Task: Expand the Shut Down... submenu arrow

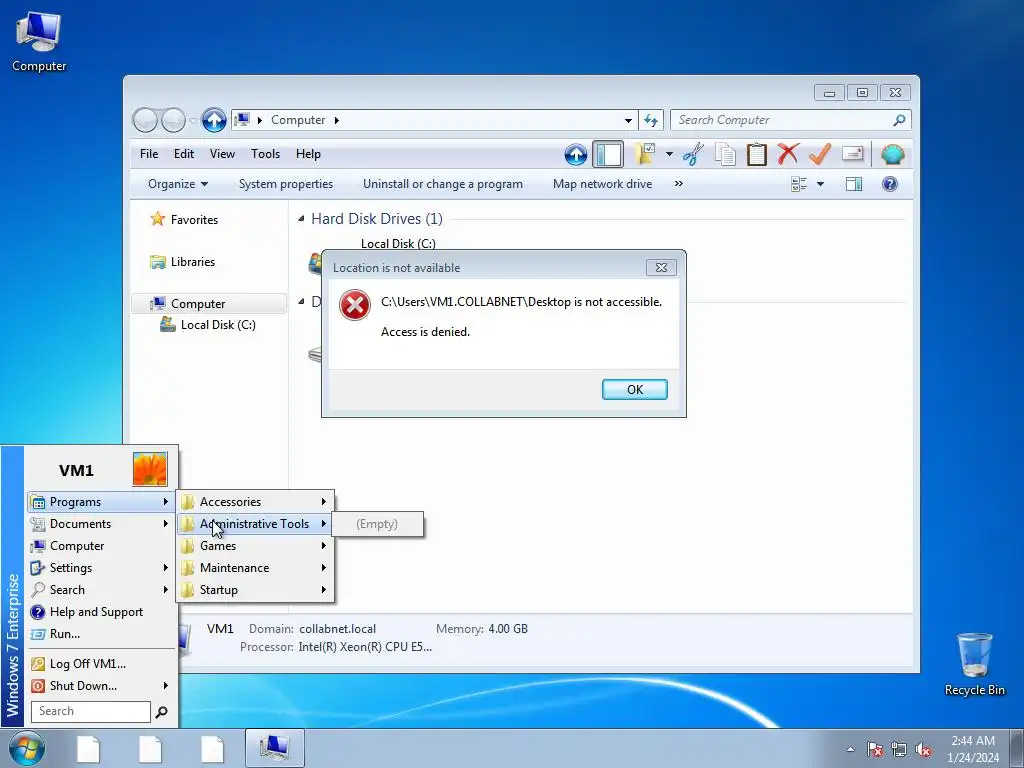Action: 166,686
